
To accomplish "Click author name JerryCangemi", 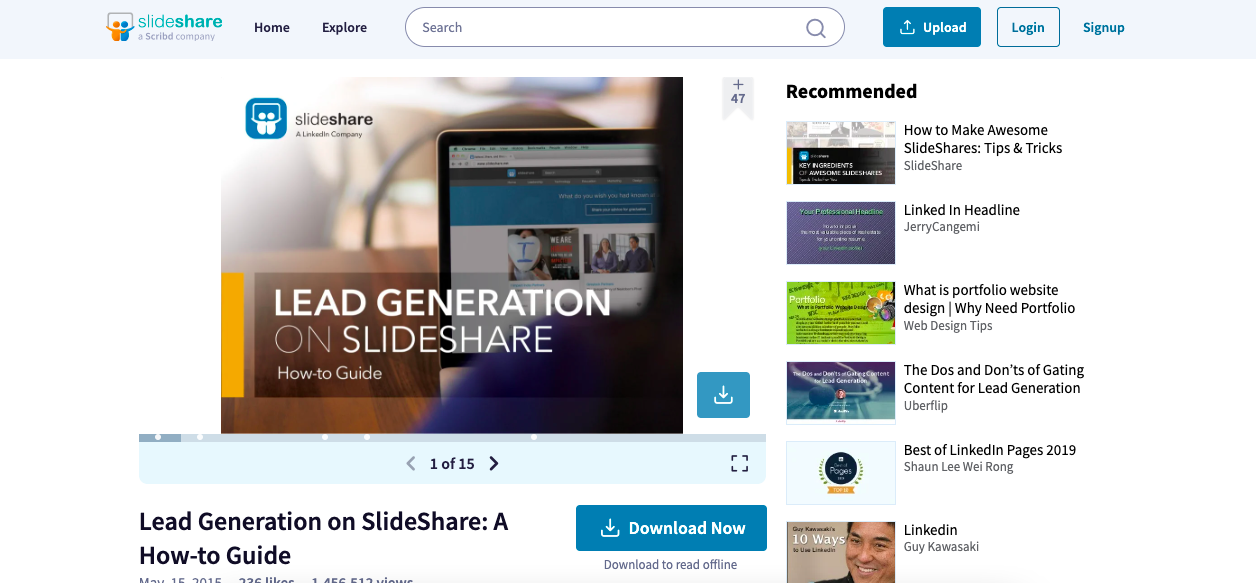I will (x=942, y=227).
